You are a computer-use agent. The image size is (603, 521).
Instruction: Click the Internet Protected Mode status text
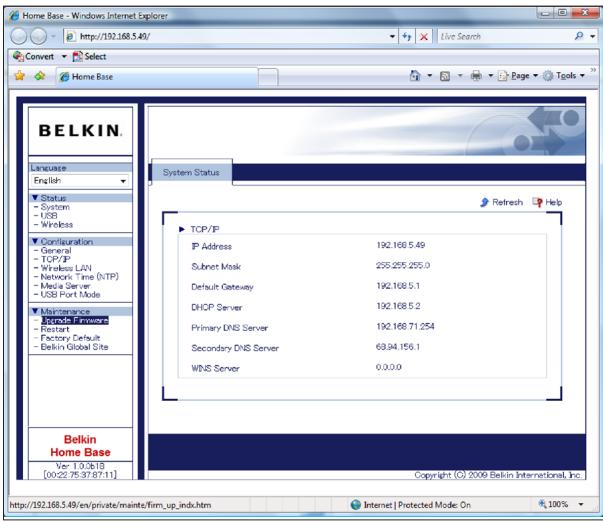417,505
